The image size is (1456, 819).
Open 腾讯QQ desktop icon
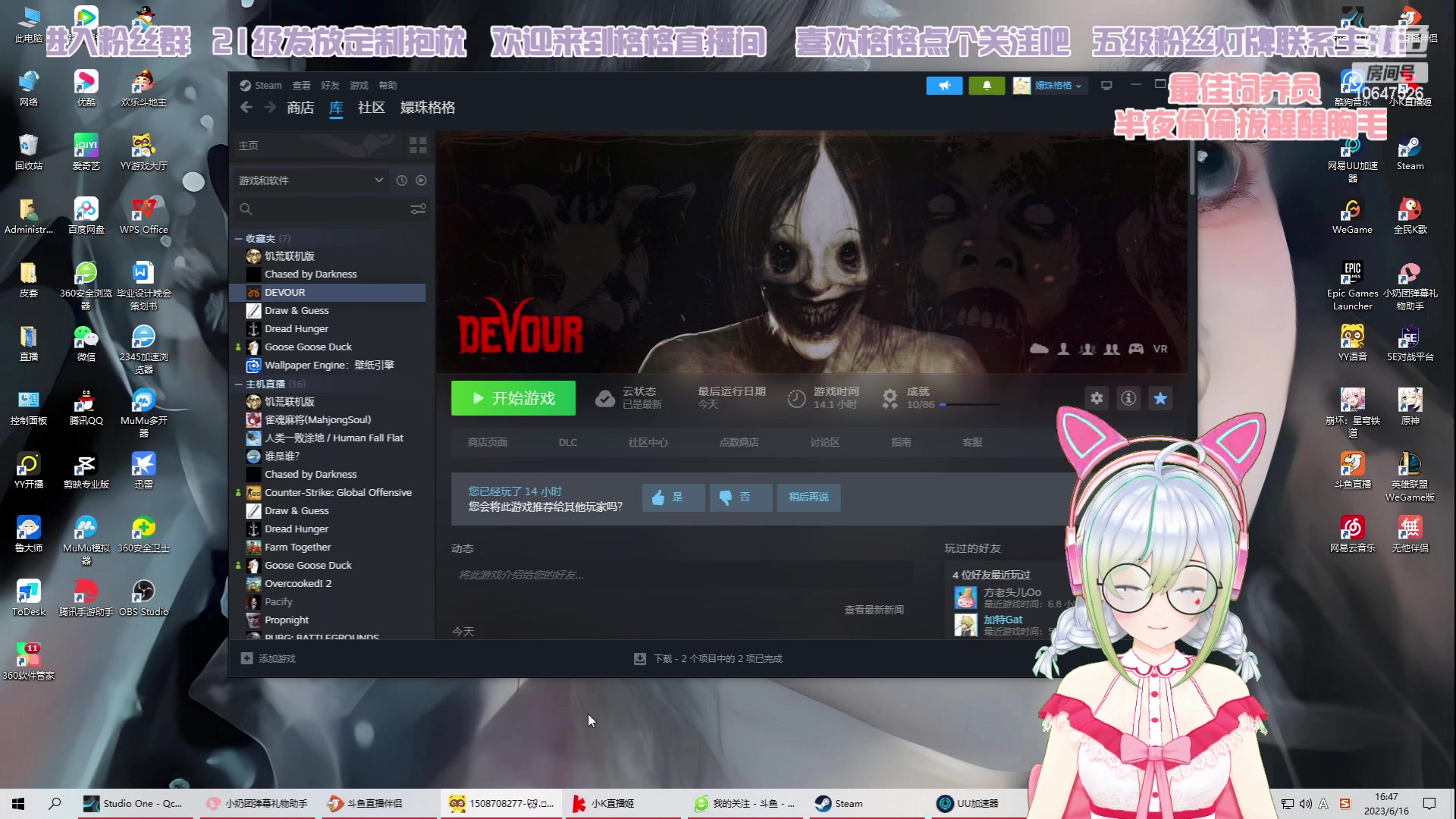(x=86, y=408)
